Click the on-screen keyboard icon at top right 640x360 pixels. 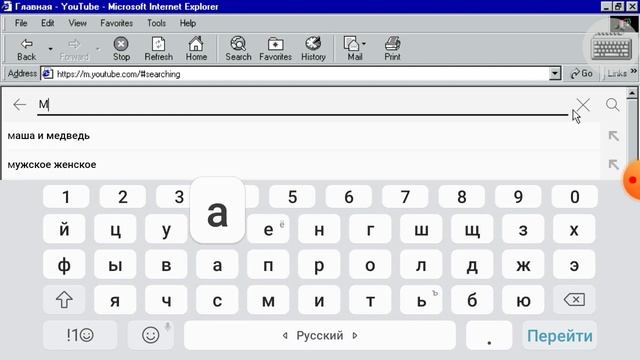tap(611, 48)
